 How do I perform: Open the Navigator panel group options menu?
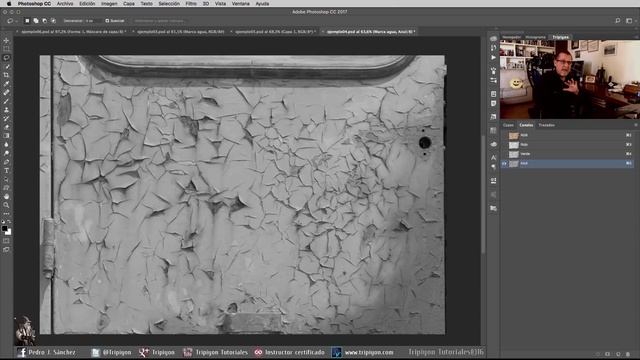coord(636,37)
